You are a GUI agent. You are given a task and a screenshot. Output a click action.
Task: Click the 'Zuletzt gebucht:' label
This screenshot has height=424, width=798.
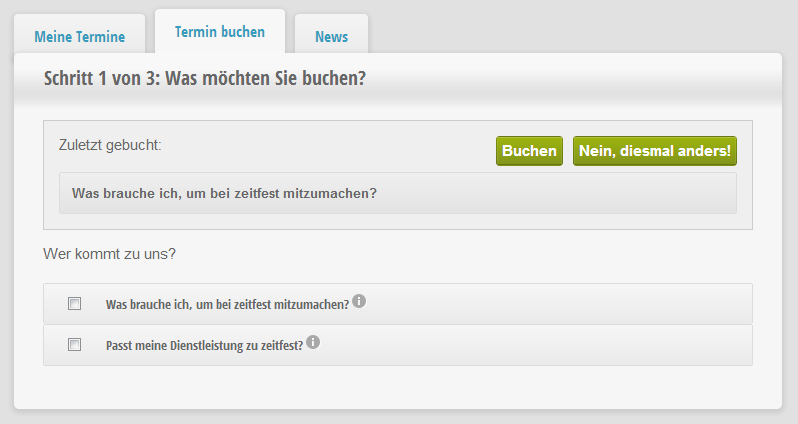coord(110,145)
